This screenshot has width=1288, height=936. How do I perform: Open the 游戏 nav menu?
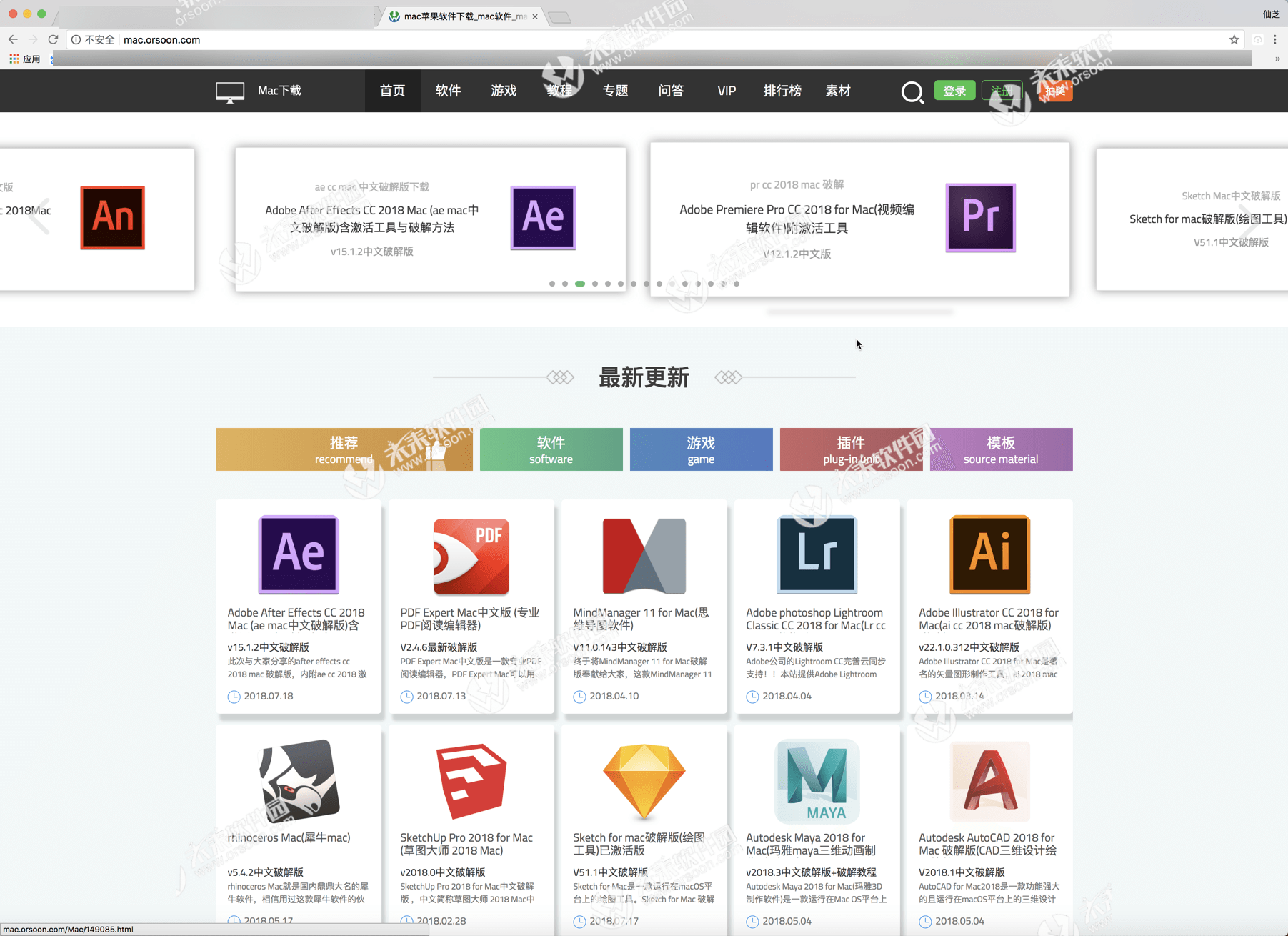(x=504, y=91)
